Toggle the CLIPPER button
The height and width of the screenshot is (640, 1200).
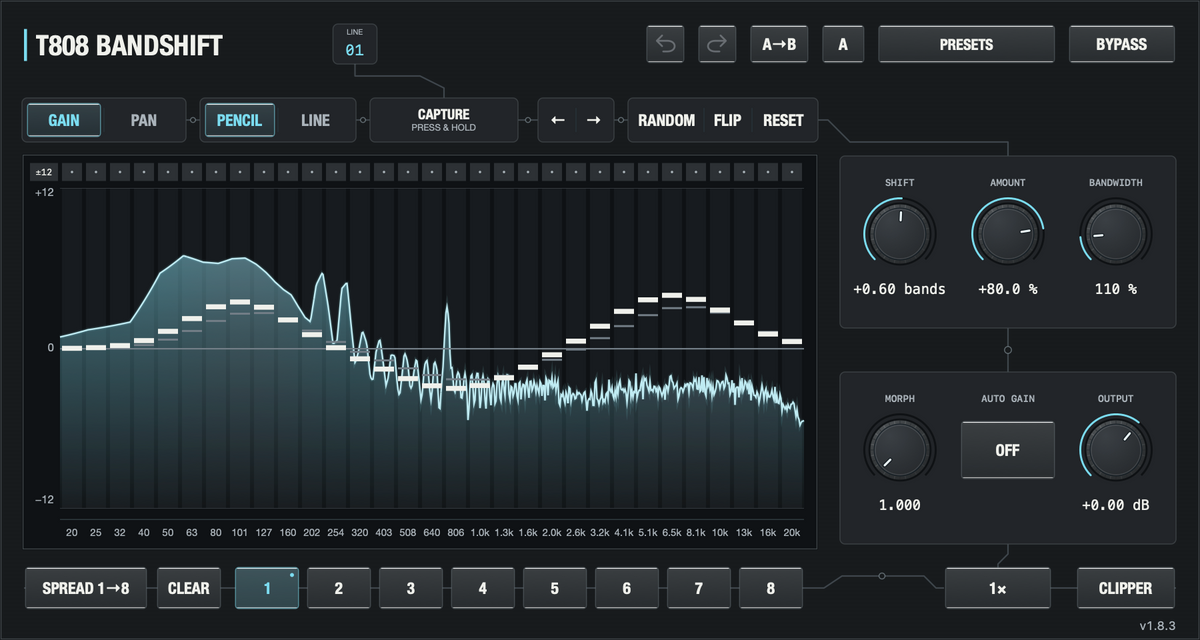1126,588
